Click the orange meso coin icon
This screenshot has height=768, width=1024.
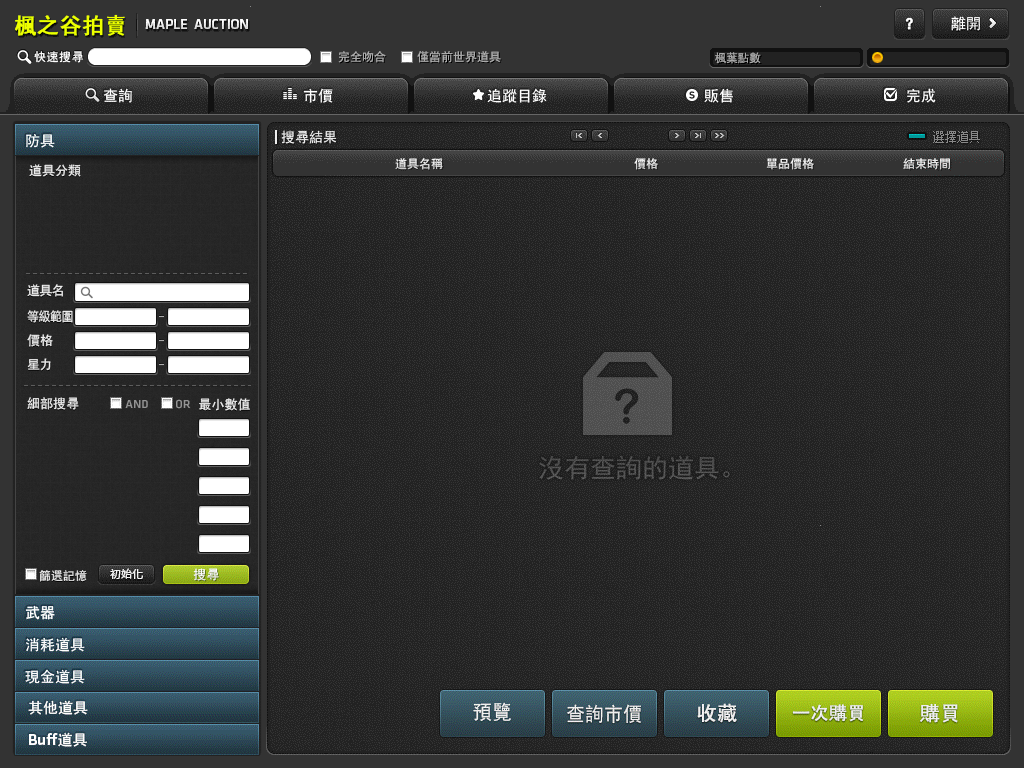[x=877, y=57]
